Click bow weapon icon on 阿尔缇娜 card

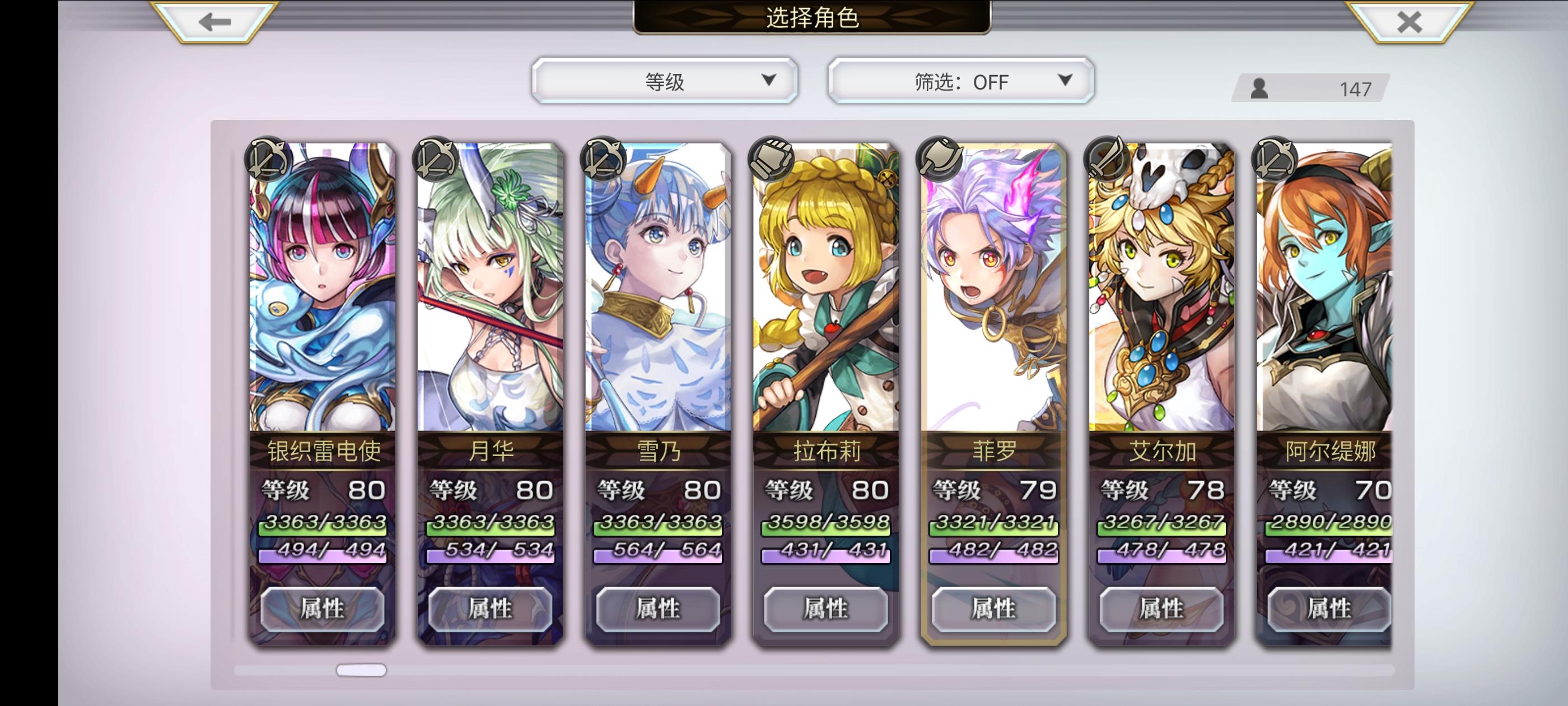tap(1275, 159)
